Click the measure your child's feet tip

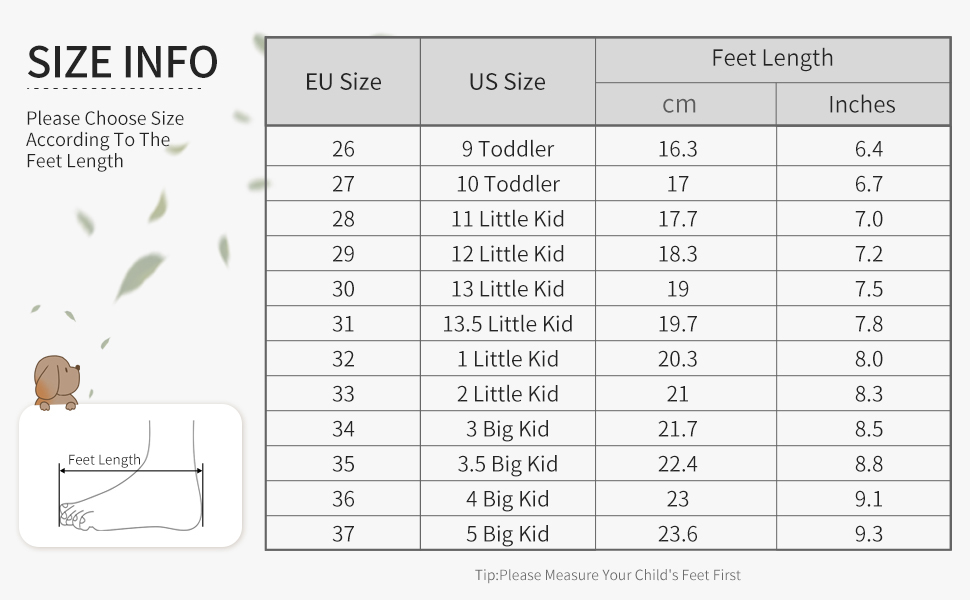click(x=607, y=575)
